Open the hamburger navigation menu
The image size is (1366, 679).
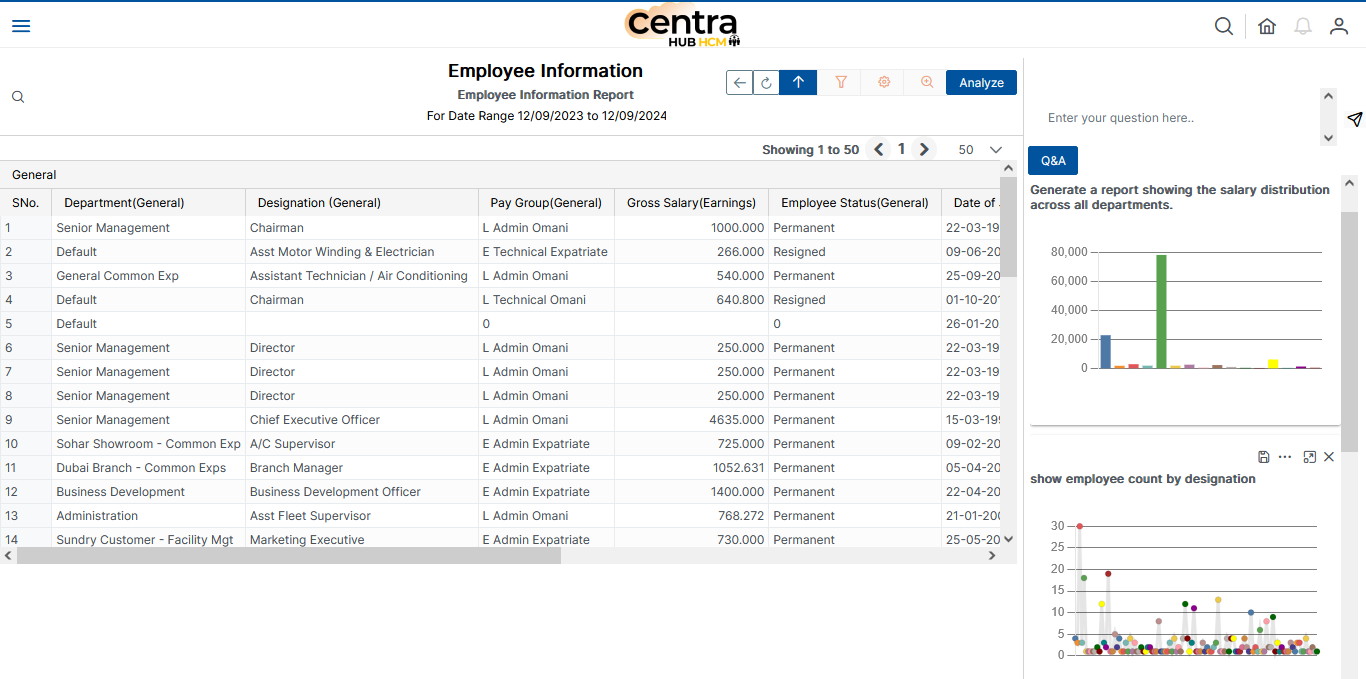click(21, 26)
